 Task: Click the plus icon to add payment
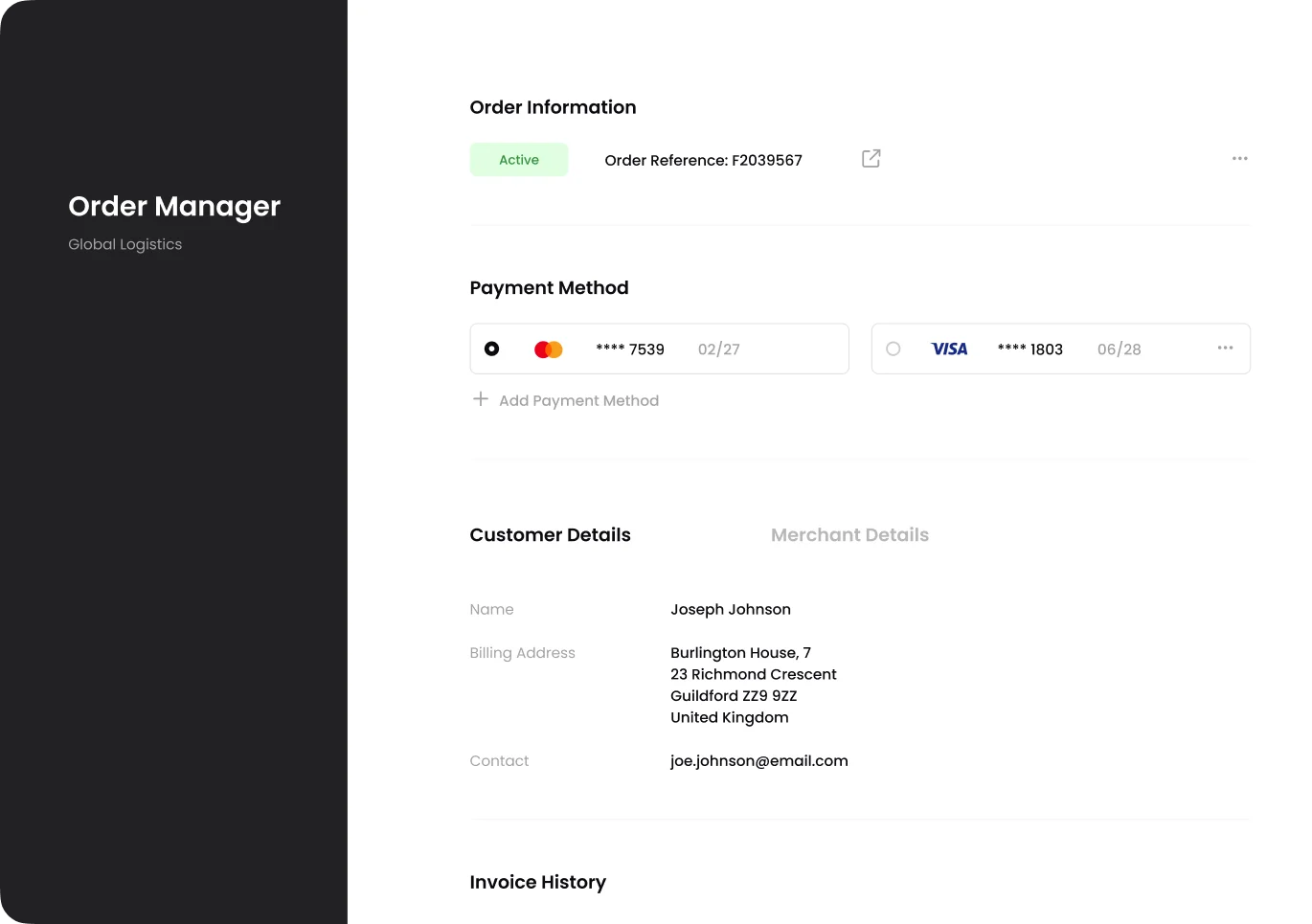(481, 399)
